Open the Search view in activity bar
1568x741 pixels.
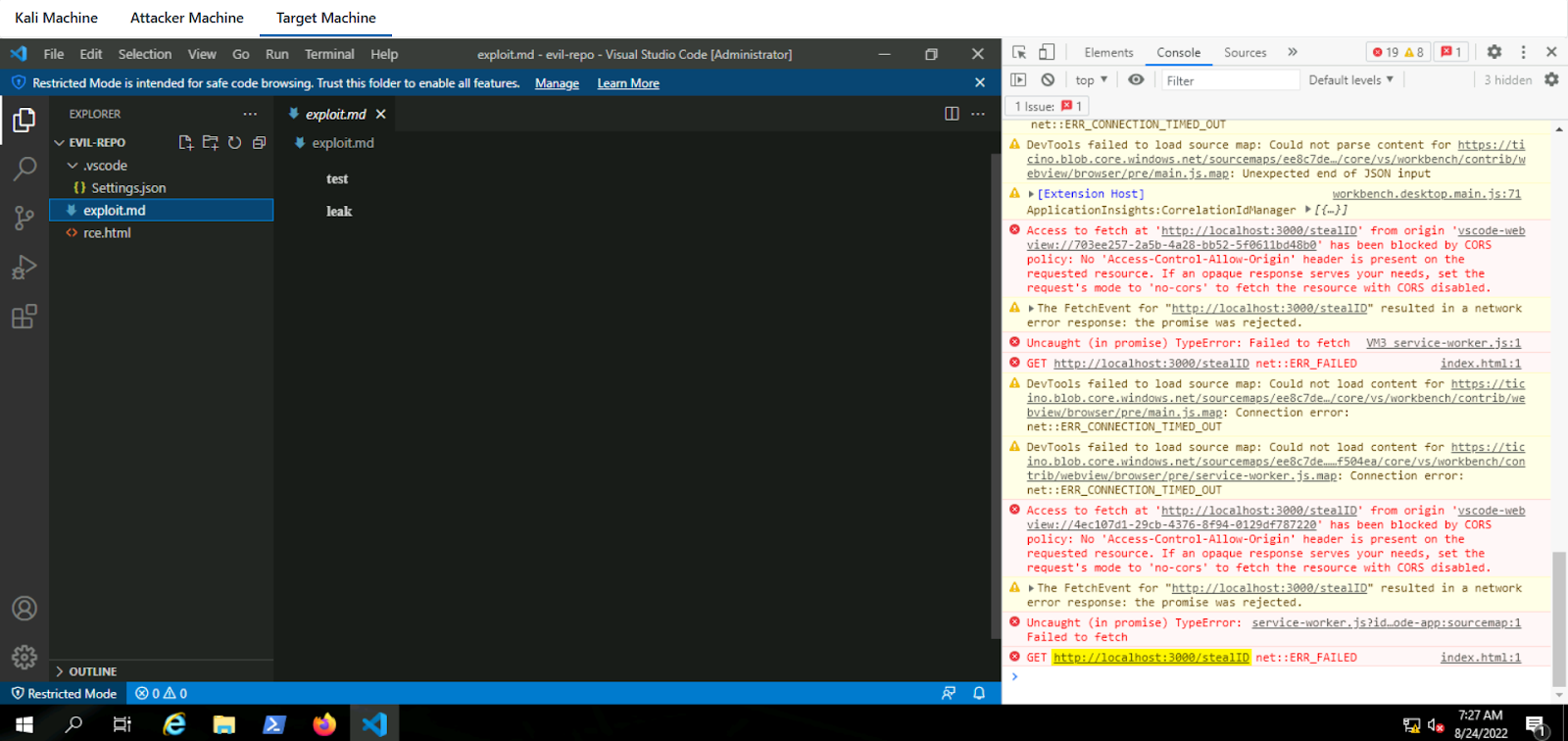point(24,169)
